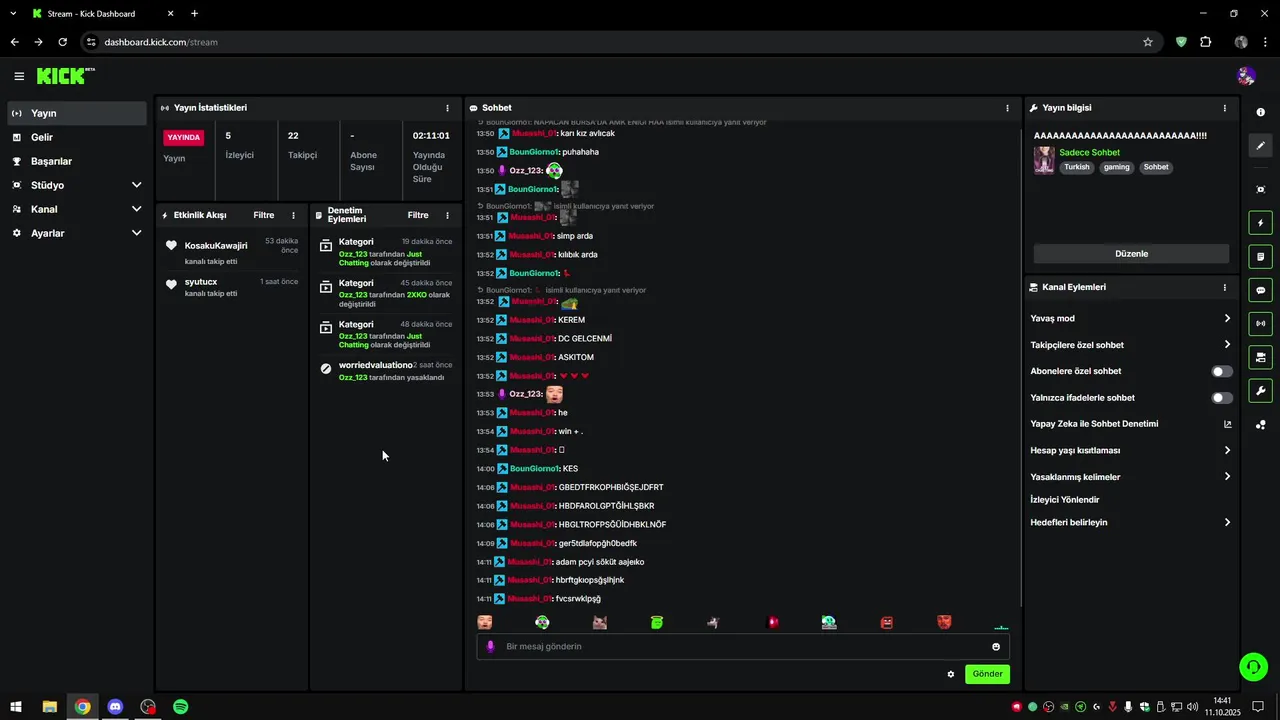Go to Yayın in left navigation
The image size is (1280, 720).
[77, 113]
